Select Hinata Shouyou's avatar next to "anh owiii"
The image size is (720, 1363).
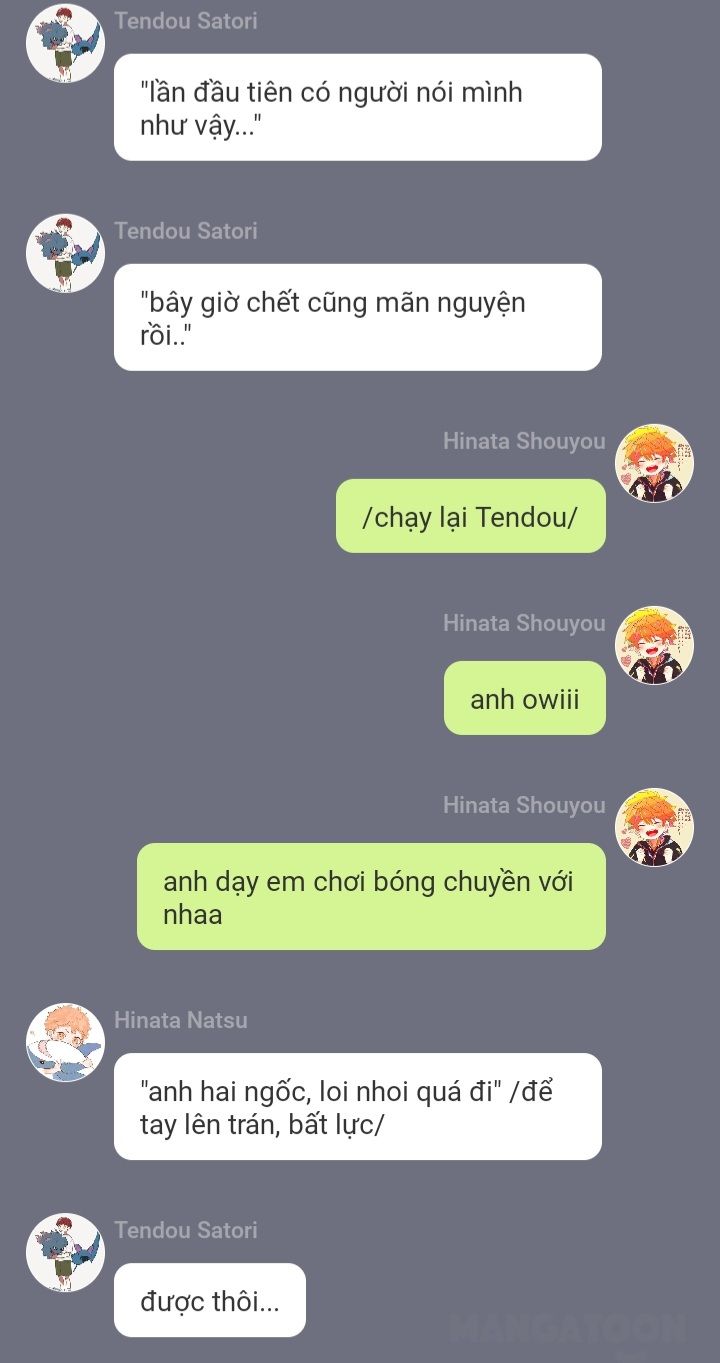654,645
